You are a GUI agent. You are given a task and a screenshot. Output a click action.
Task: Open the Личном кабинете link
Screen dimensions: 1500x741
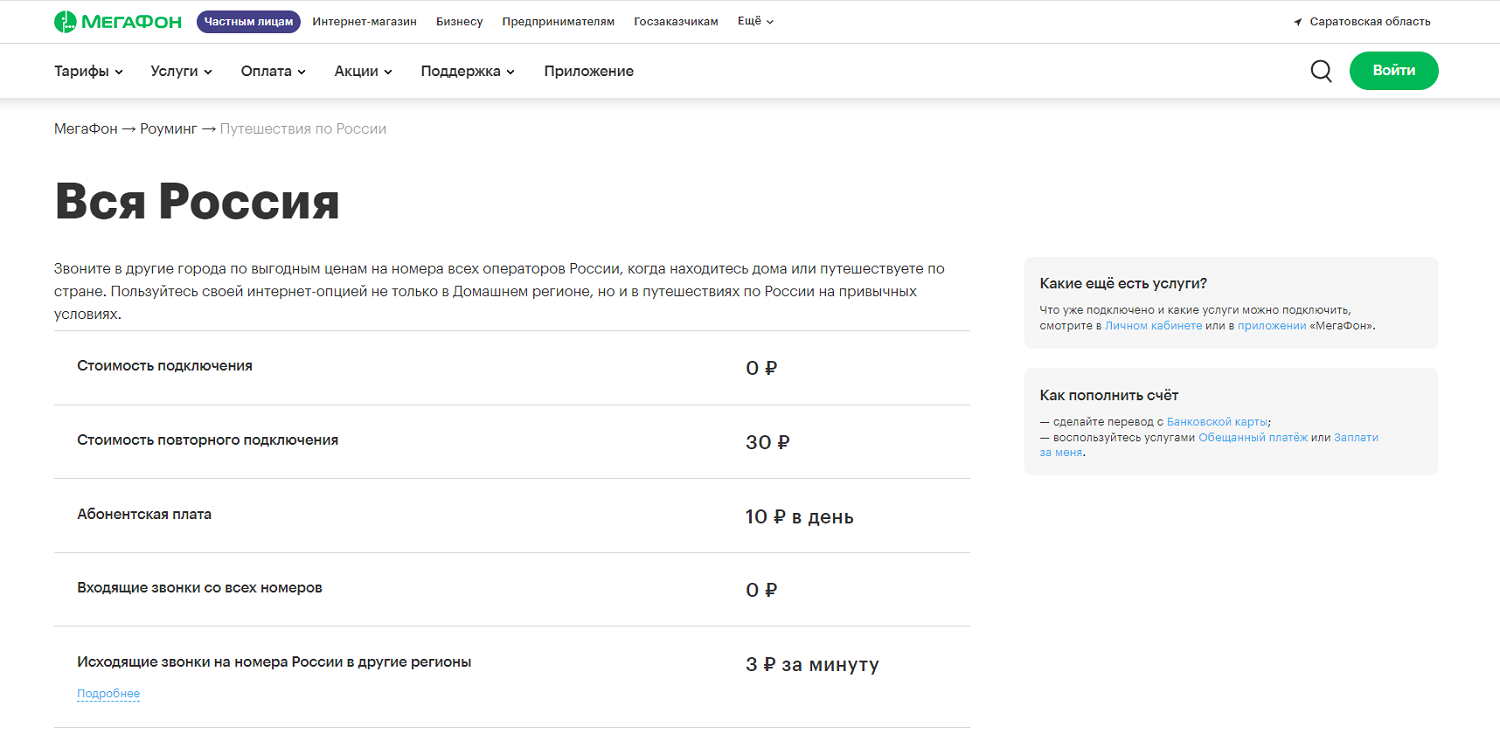(x=1154, y=326)
